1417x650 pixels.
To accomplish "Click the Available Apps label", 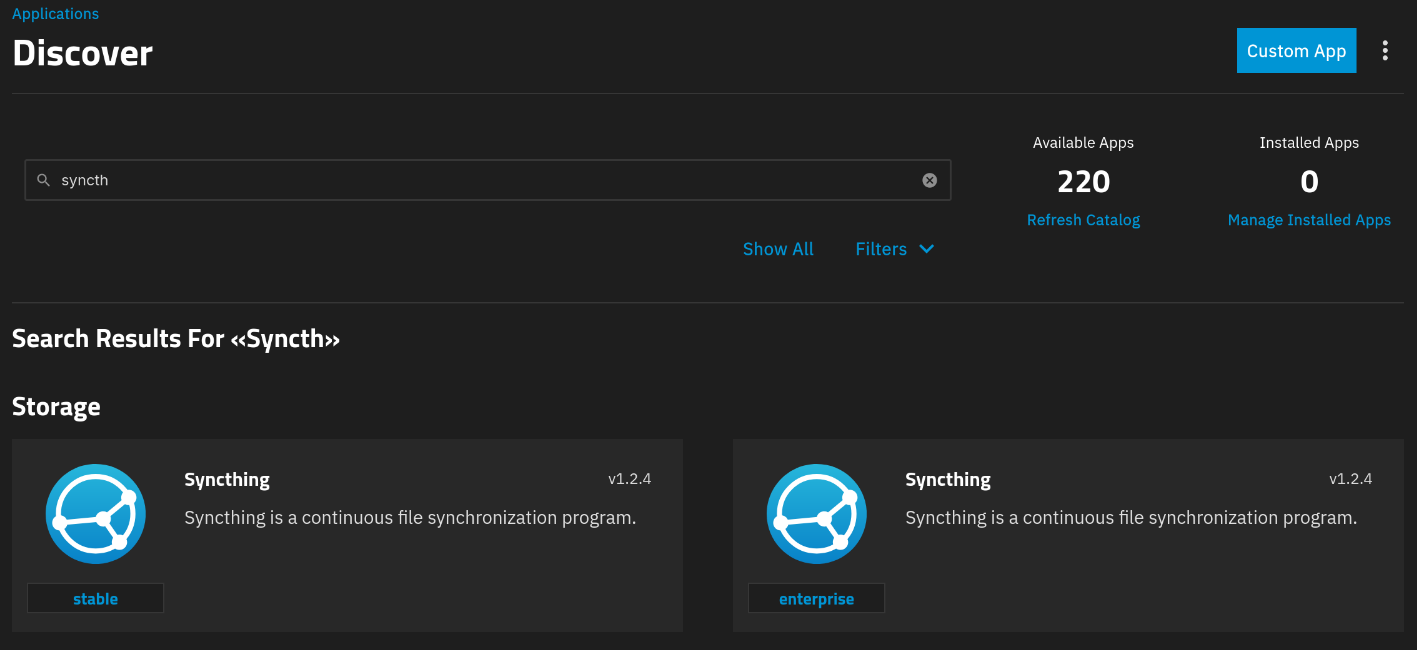I will [1083, 143].
